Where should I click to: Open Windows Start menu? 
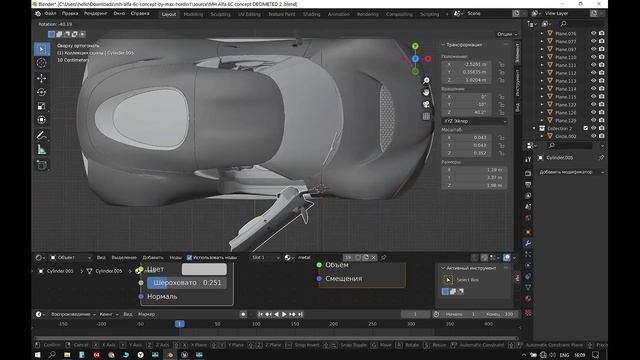pos(38,355)
